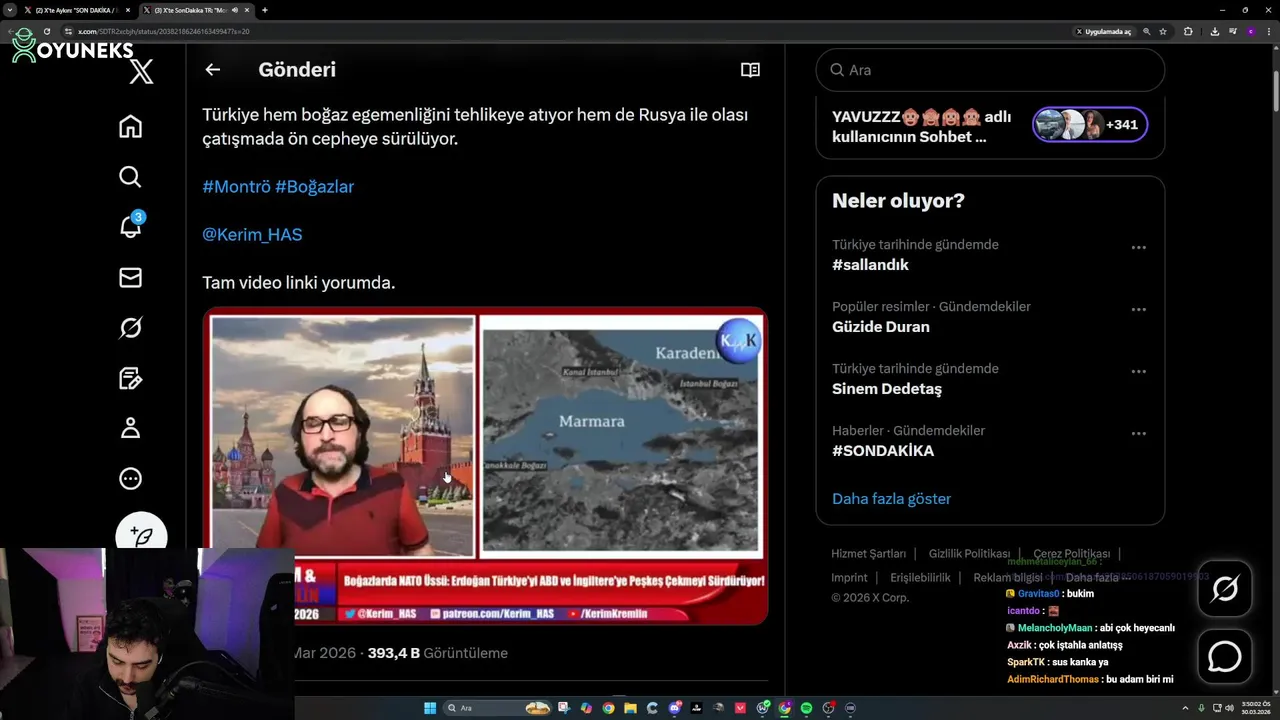Open browser downloads icon

pyautogui.click(x=1214, y=31)
